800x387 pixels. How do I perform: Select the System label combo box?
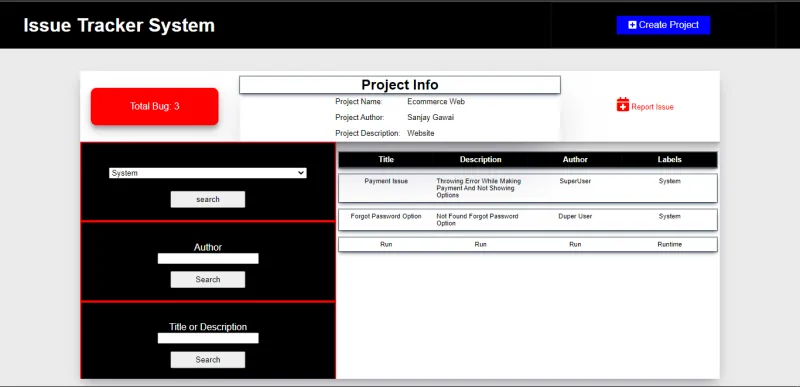(x=208, y=173)
